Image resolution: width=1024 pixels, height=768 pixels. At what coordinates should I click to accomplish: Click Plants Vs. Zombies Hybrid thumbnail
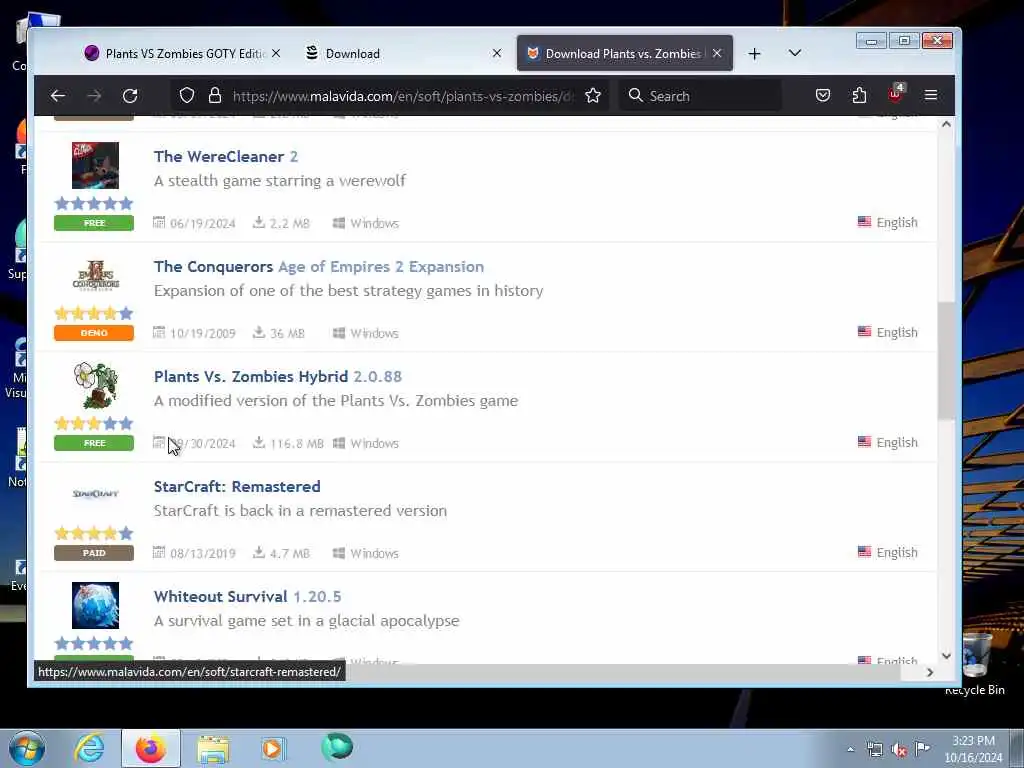tap(95, 385)
